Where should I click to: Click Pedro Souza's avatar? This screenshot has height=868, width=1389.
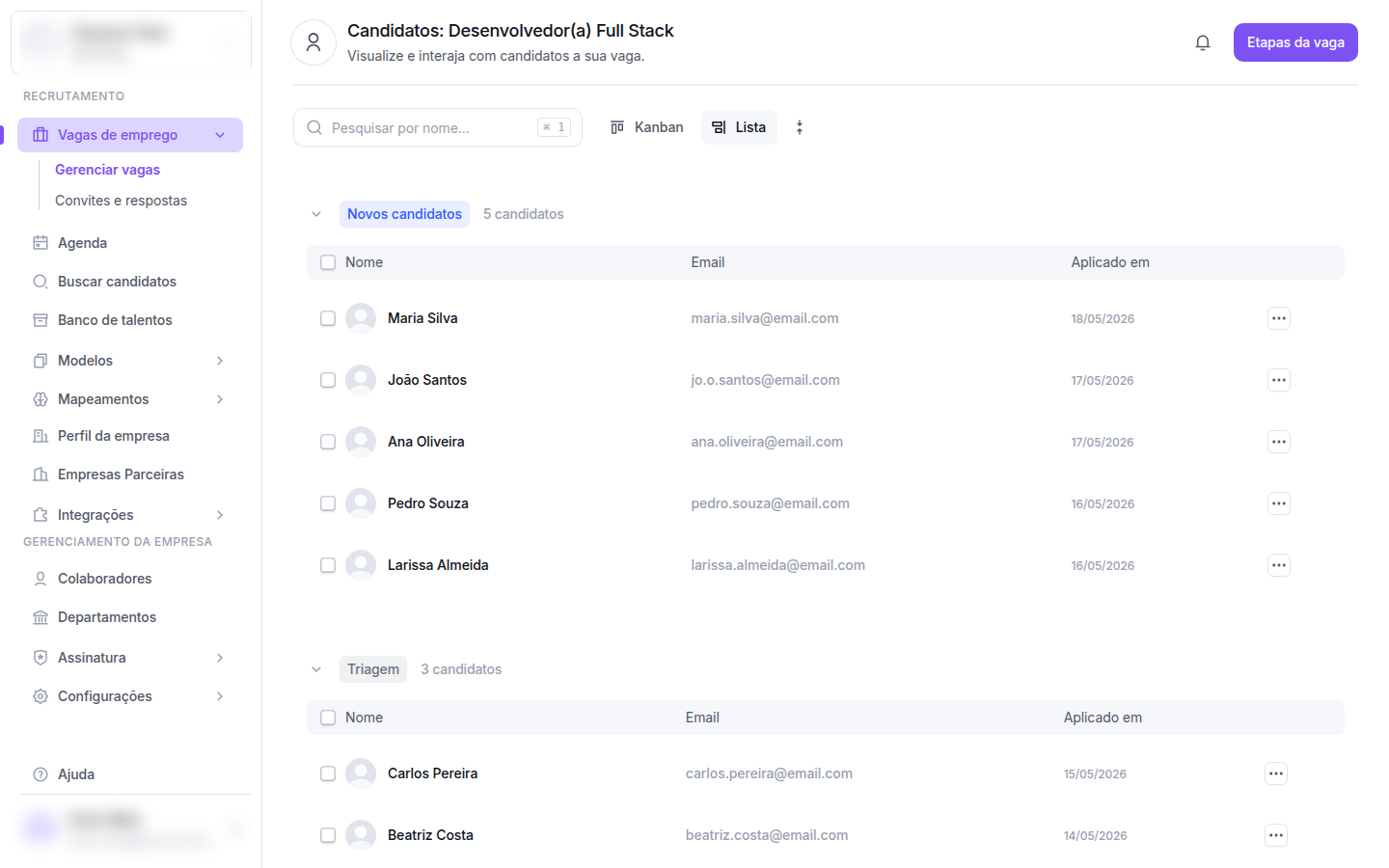(361, 503)
